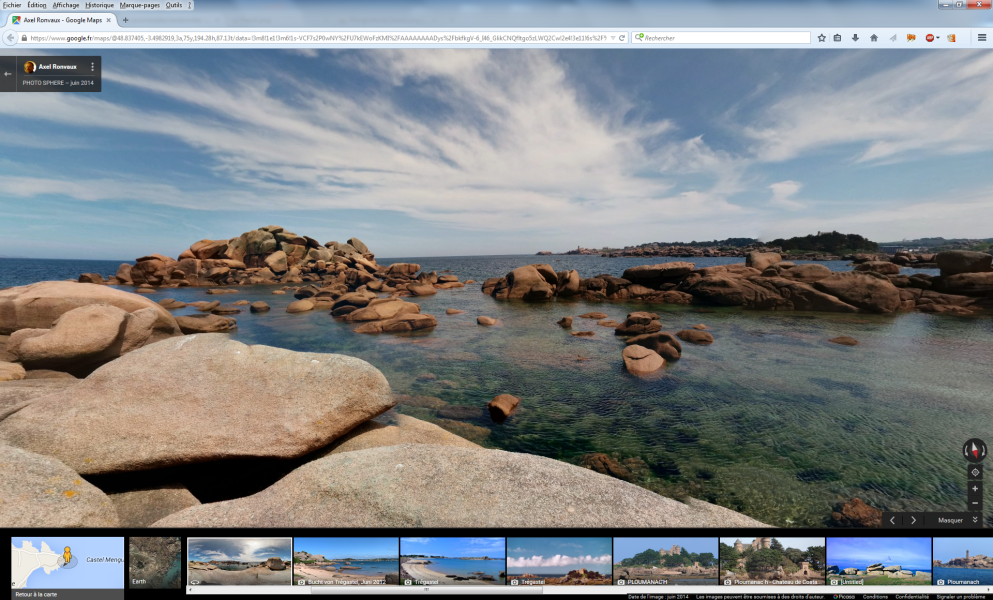Open the URL history dropdown arrow

[613, 38]
